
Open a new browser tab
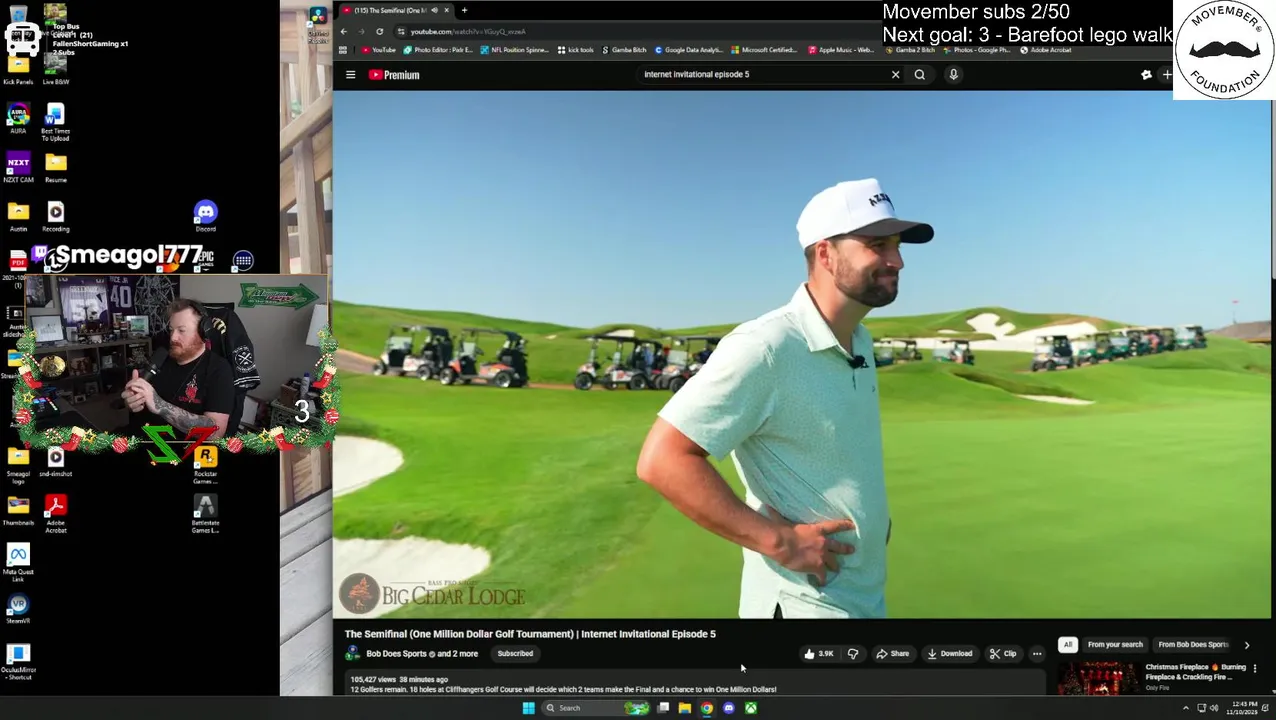pos(464,10)
